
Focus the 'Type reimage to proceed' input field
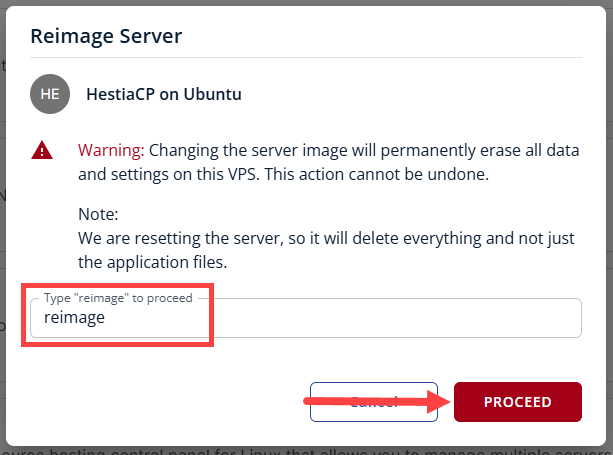click(x=306, y=318)
